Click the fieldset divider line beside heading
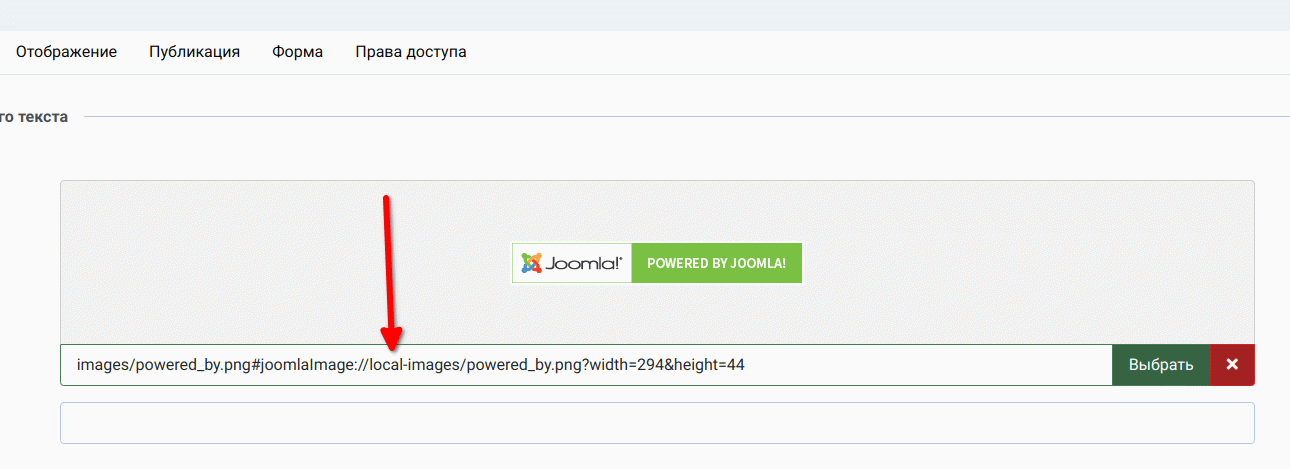Screen dimensions: 1290x469 [687, 117]
